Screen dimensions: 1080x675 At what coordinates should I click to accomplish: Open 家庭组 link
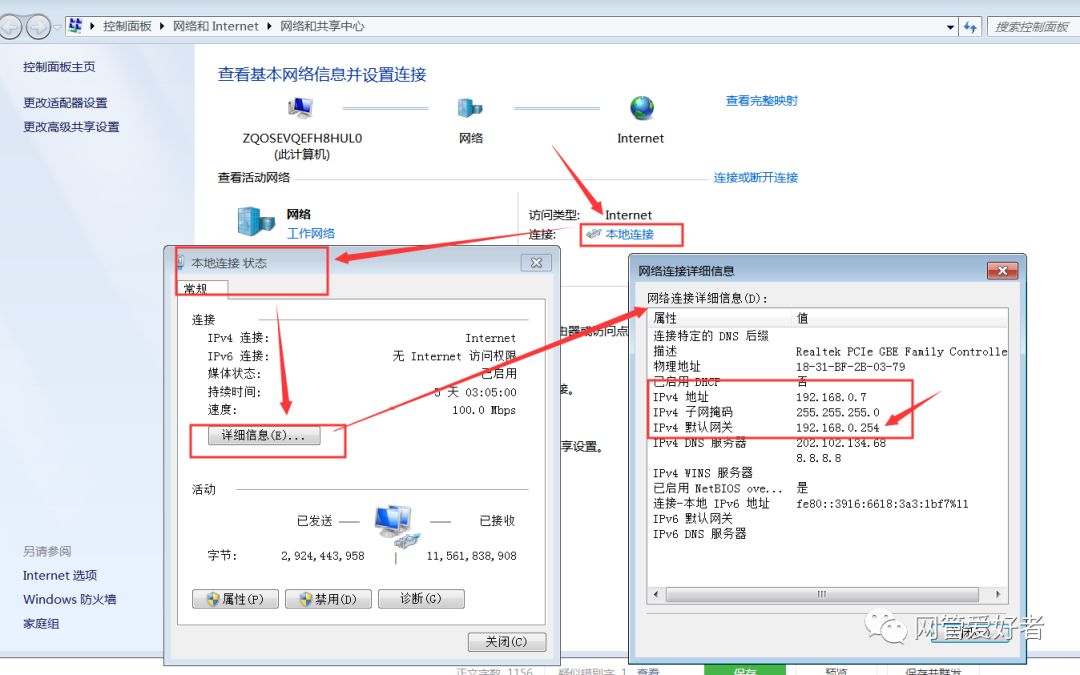41,623
